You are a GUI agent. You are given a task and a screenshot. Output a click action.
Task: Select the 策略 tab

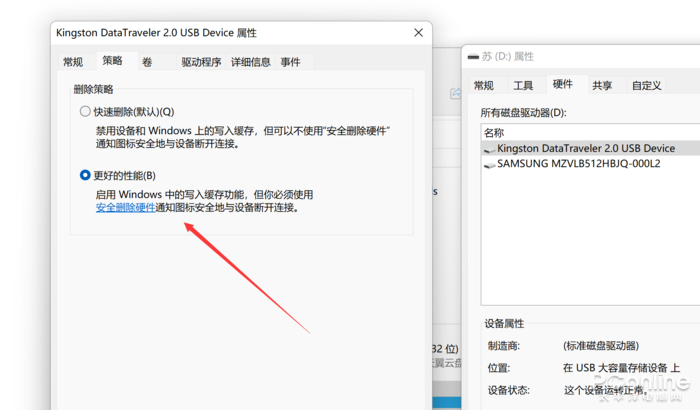tap(112, 60)
